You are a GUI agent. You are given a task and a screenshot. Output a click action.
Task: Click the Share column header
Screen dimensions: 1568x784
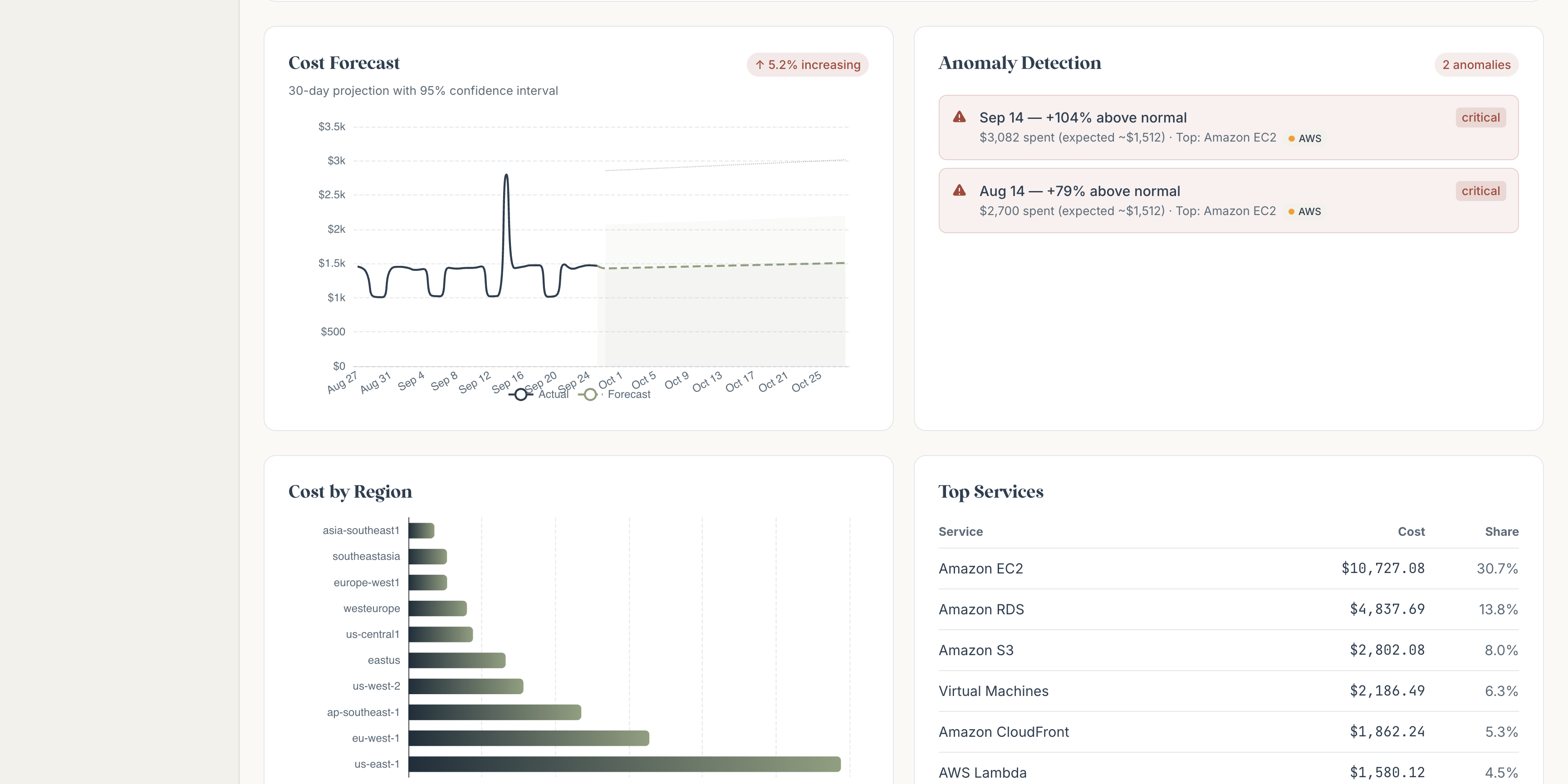1501,531
